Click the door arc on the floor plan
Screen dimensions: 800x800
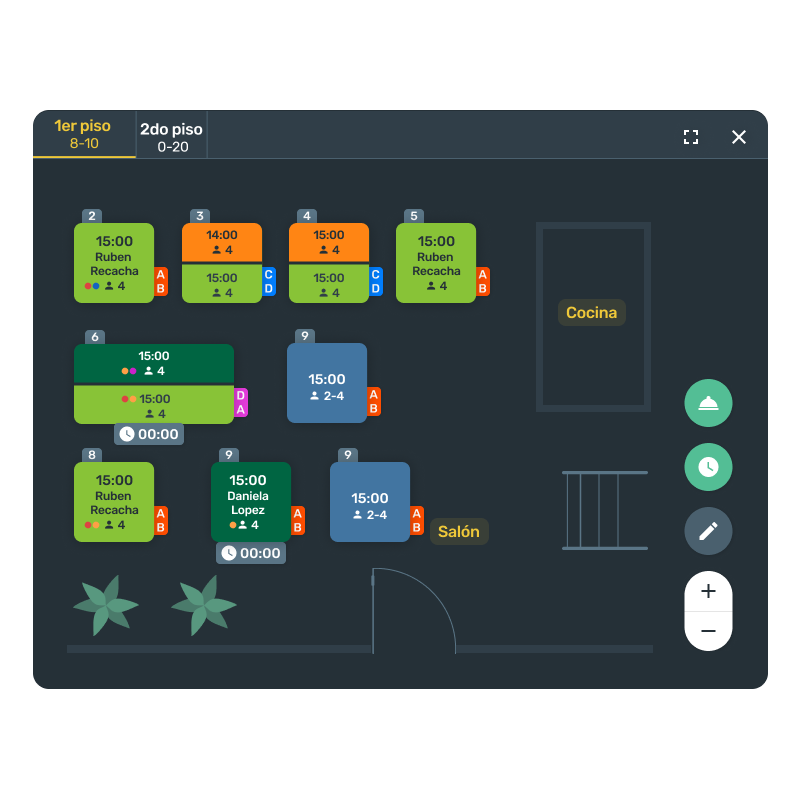coord(414,611)
